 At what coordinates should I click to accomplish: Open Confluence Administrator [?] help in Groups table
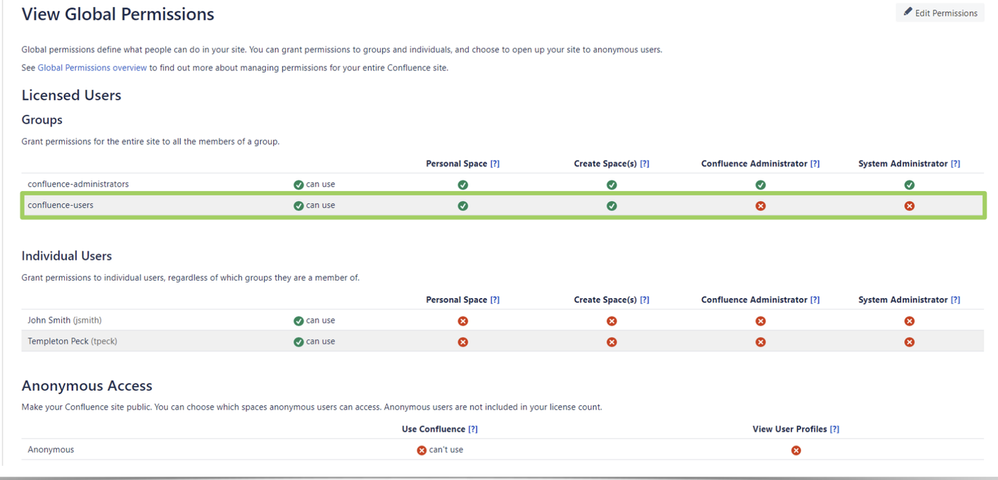[815, 164]
